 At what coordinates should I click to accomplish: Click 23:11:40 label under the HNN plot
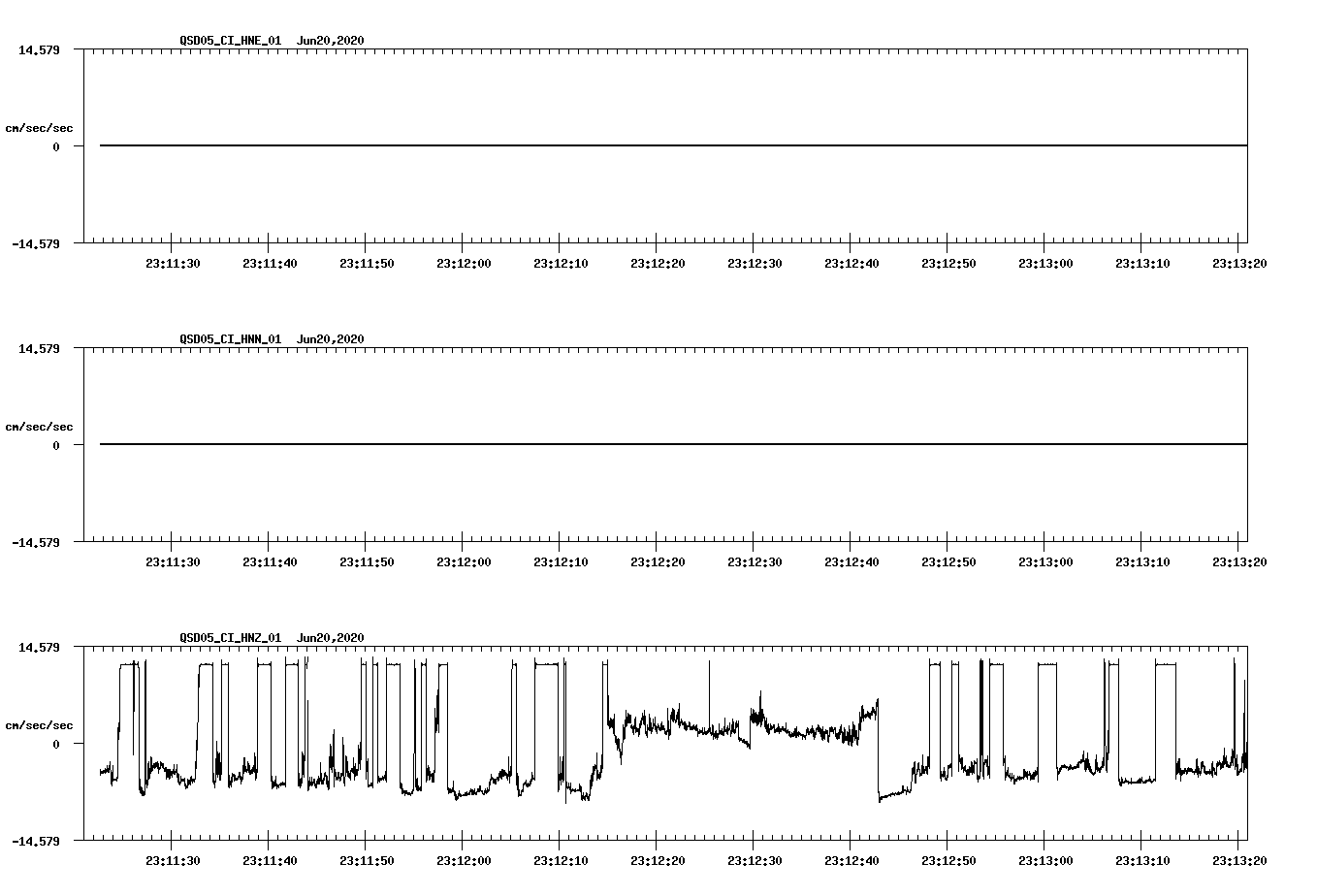click(270, 562)
